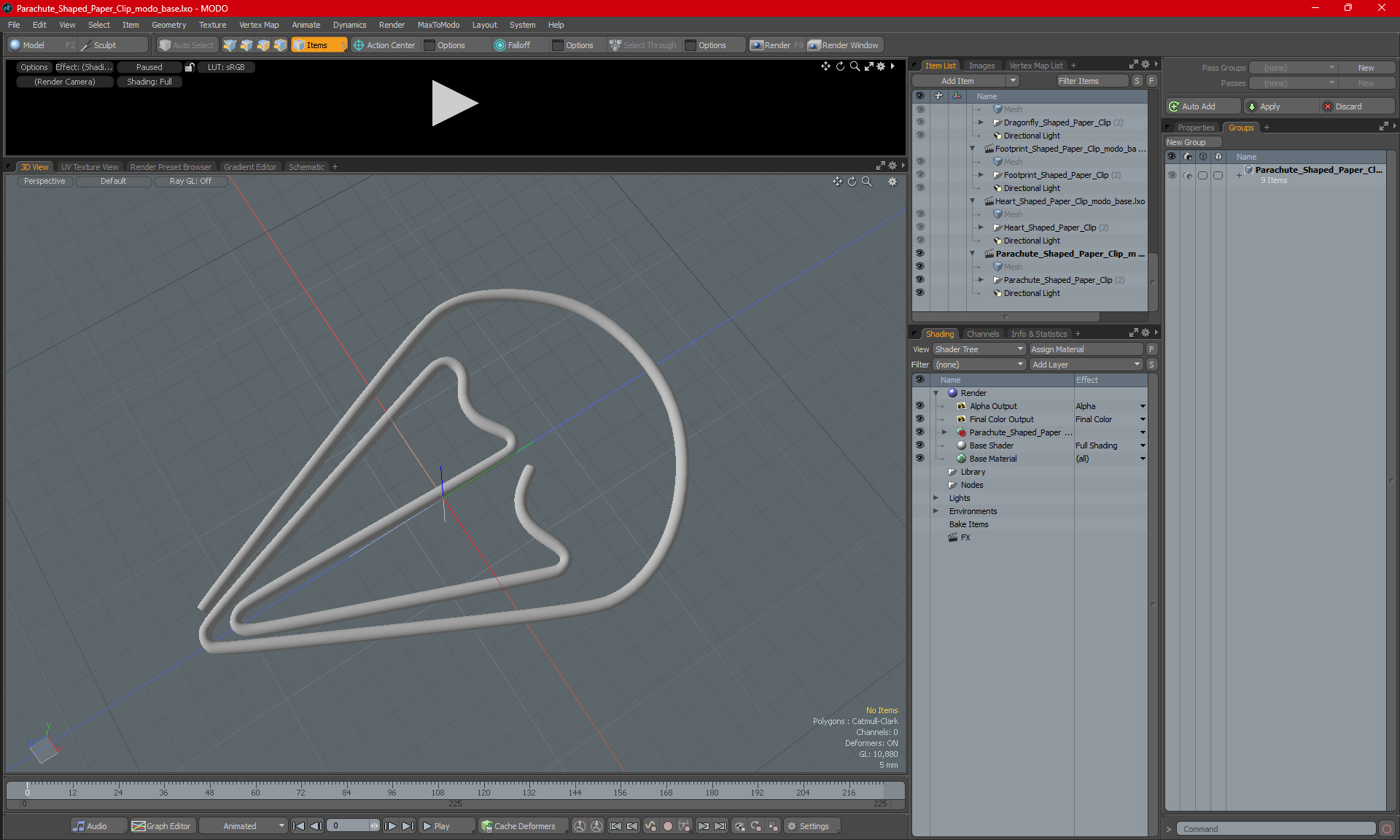Toggle Select Through Options checkbox
This screenshot has height=840, width=1400.
[691, 45]
